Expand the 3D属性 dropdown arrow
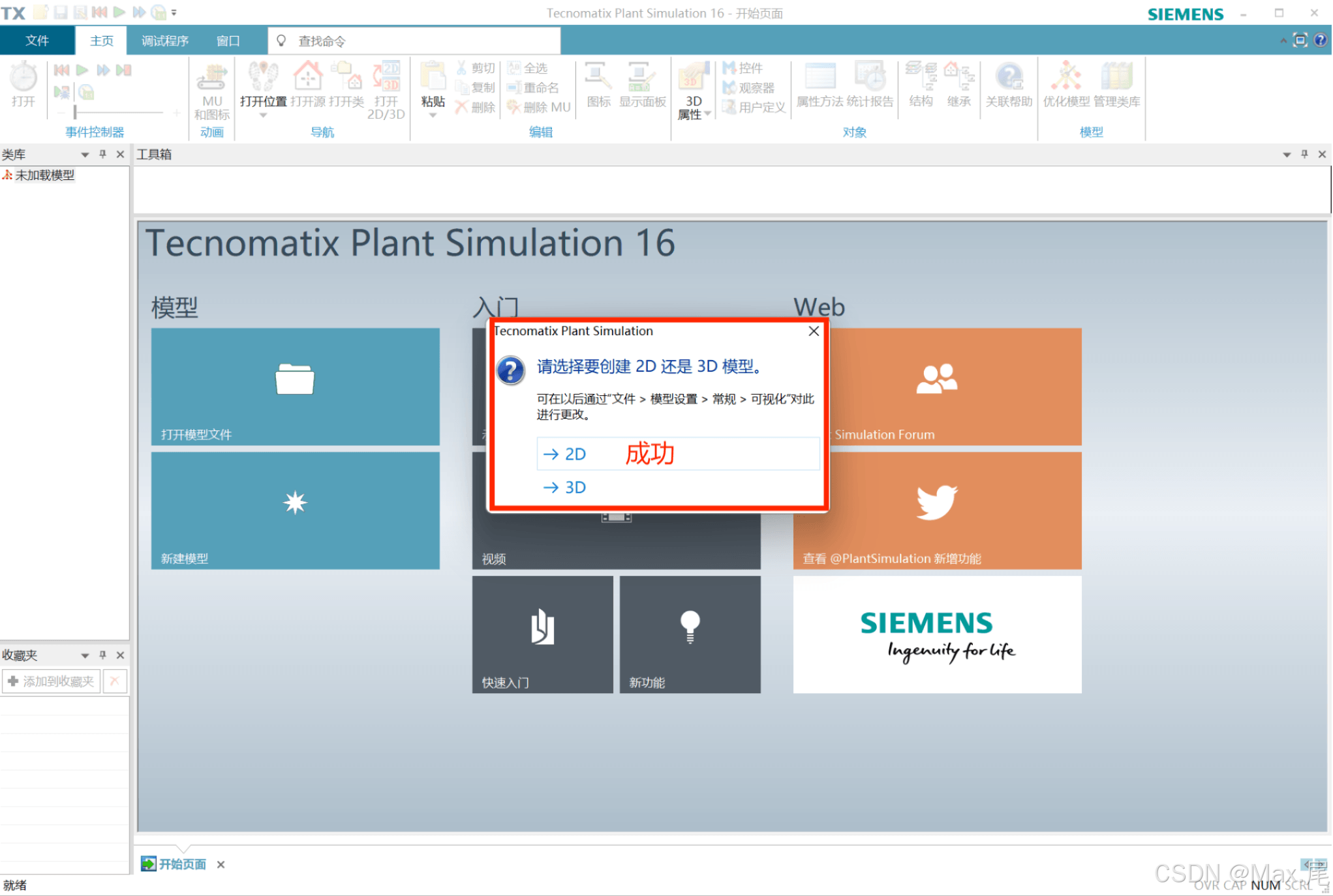 707,114
